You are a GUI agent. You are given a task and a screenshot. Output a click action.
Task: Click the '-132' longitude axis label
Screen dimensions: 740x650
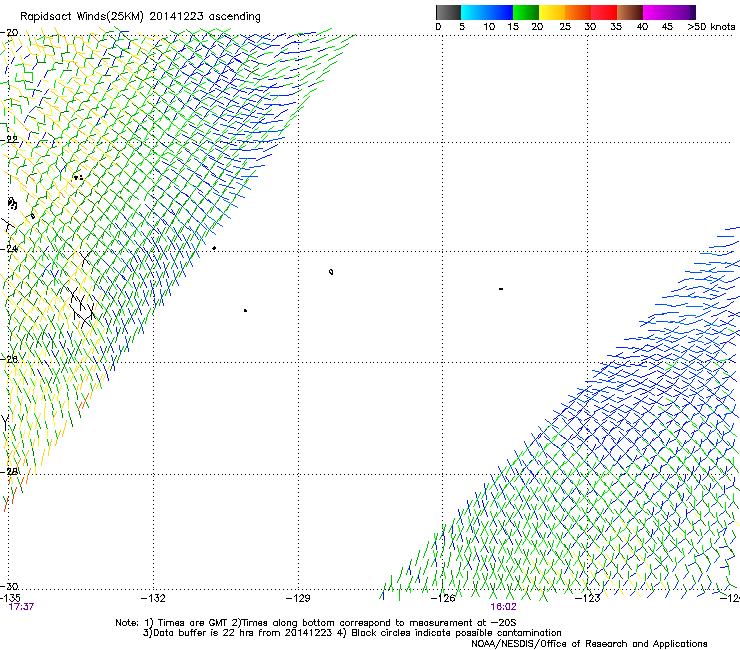point(153,598)
